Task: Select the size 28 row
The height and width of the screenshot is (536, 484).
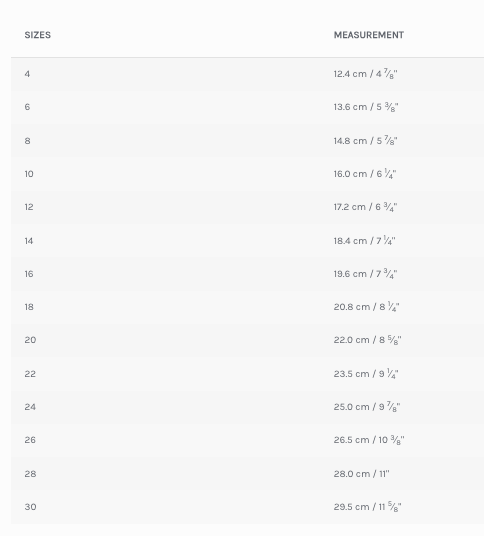Action: (247, 474)
